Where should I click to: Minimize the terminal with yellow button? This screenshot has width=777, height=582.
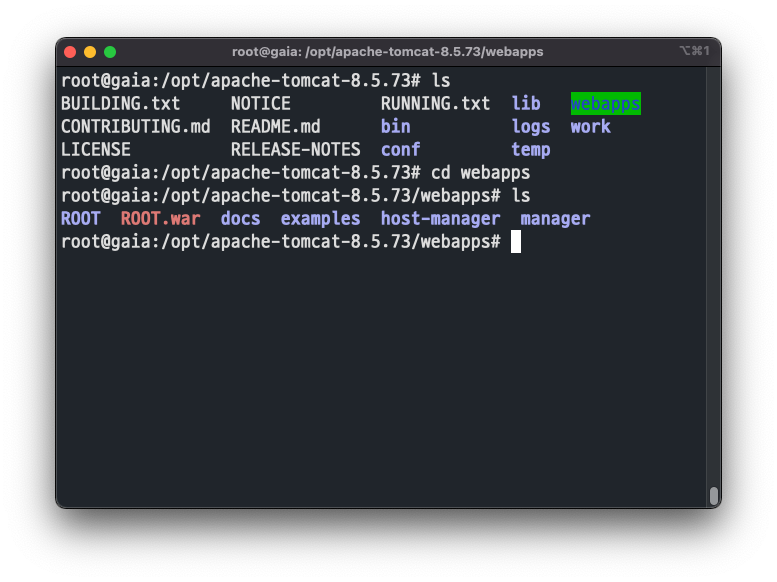[90, 52]
